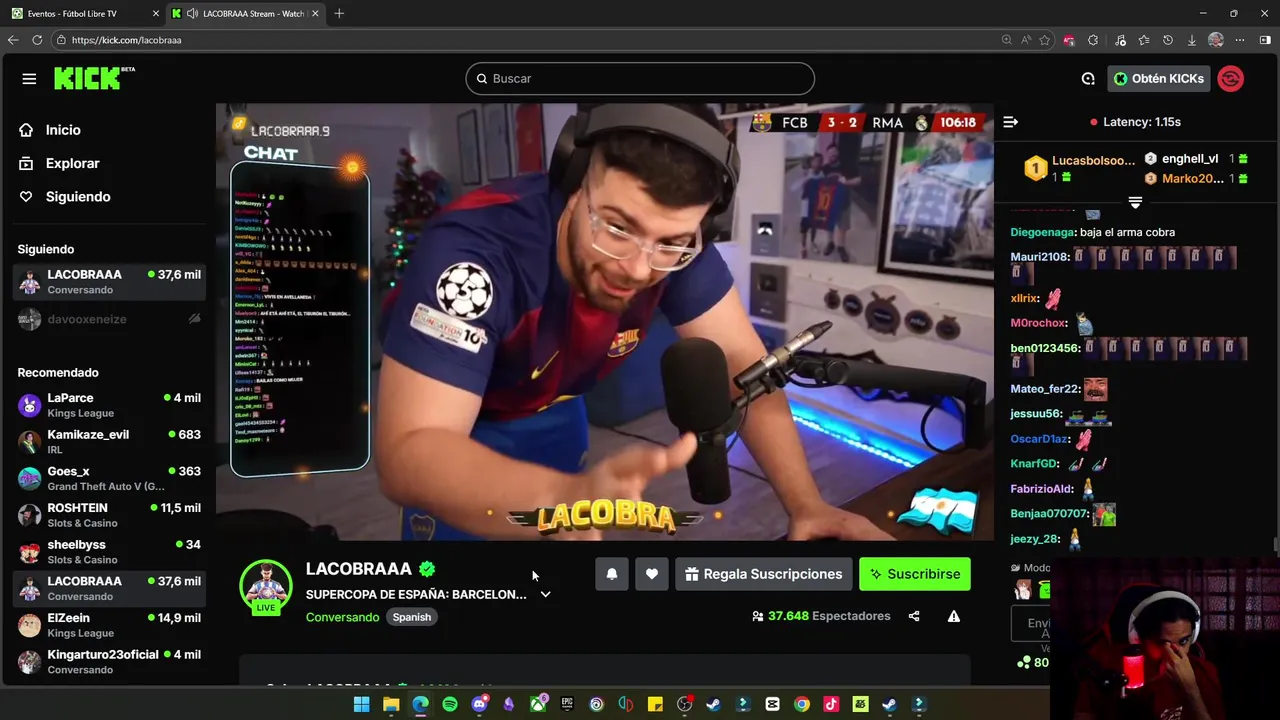Toggle the heart follow button

point(651,574)
